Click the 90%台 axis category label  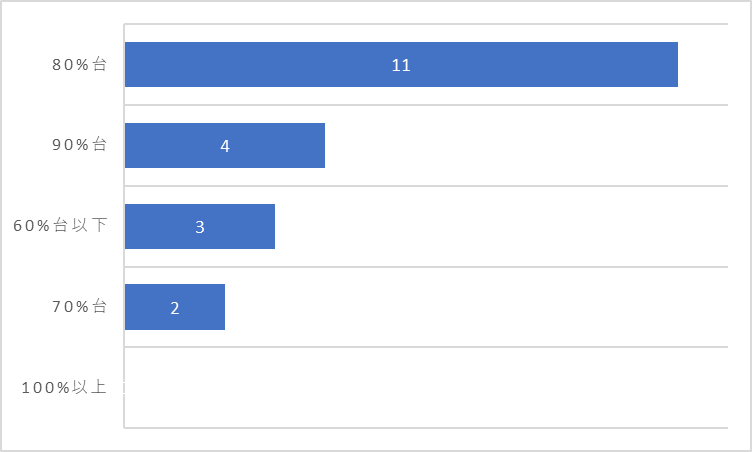click(79, 144)
